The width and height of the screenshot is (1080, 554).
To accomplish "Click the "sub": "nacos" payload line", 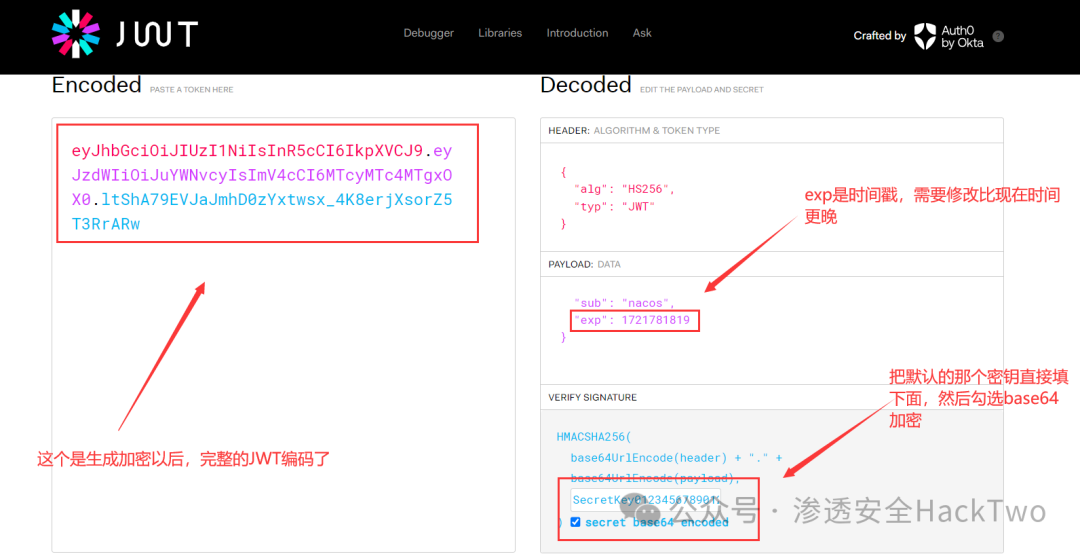I will pos(624,303).
